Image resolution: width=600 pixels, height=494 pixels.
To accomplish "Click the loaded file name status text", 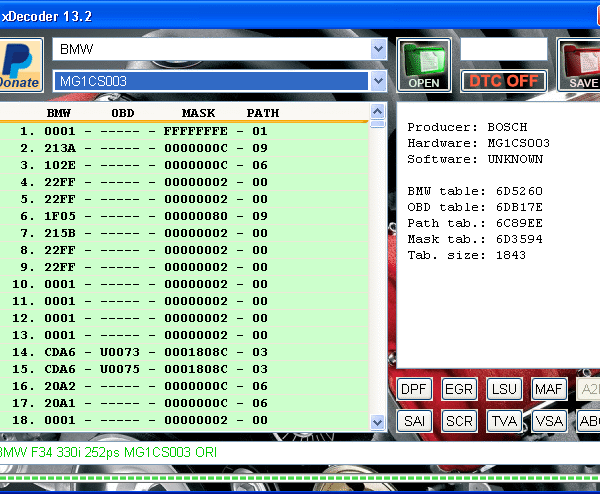I will coord(108,452).
